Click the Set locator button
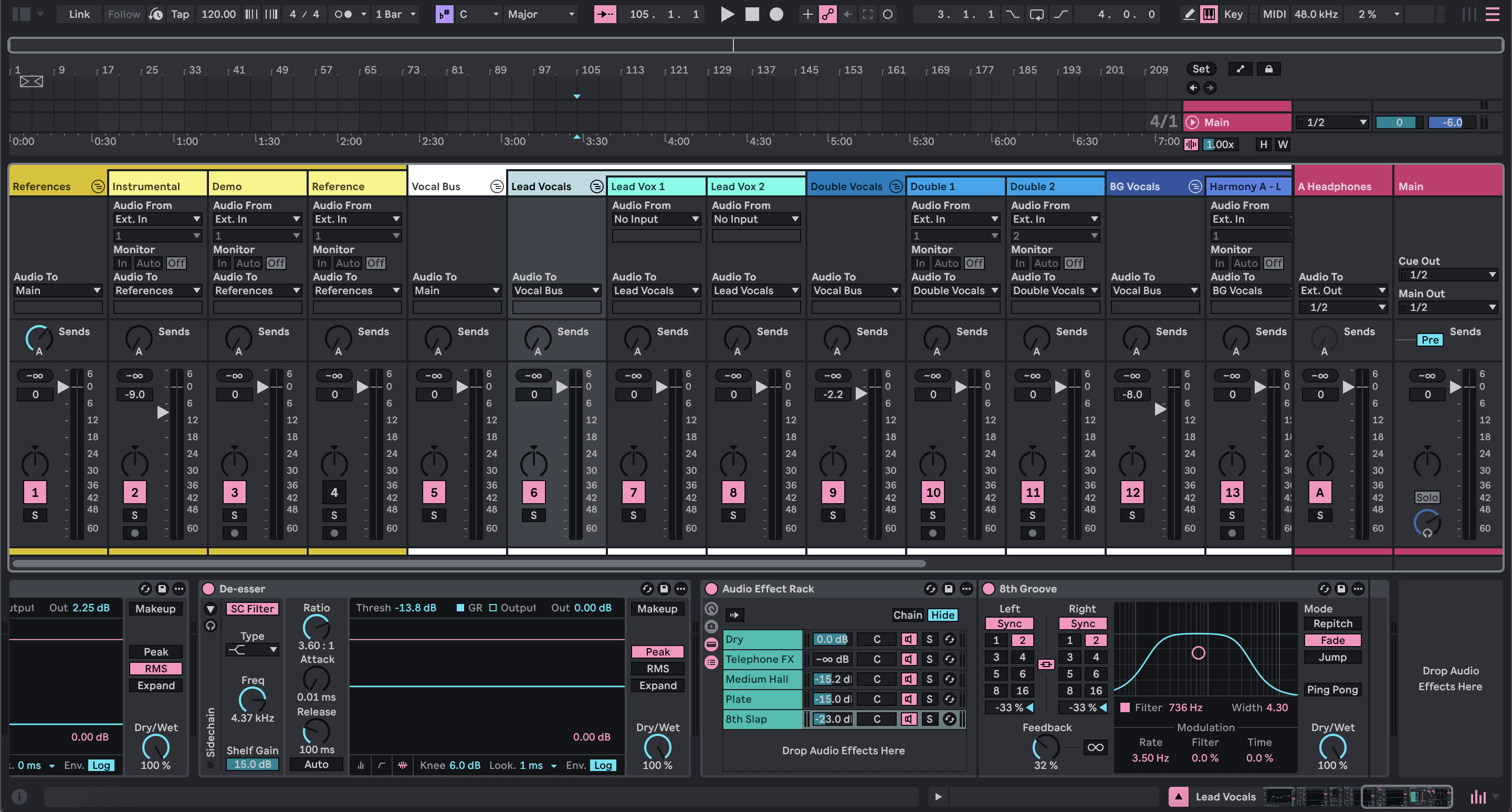Screen dimensions: 1512x812 pyautogui.click(x=1202, y=69)
